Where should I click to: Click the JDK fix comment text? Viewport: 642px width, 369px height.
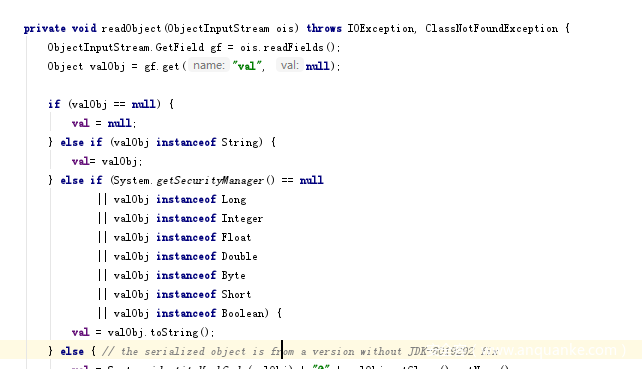[300, 351]
